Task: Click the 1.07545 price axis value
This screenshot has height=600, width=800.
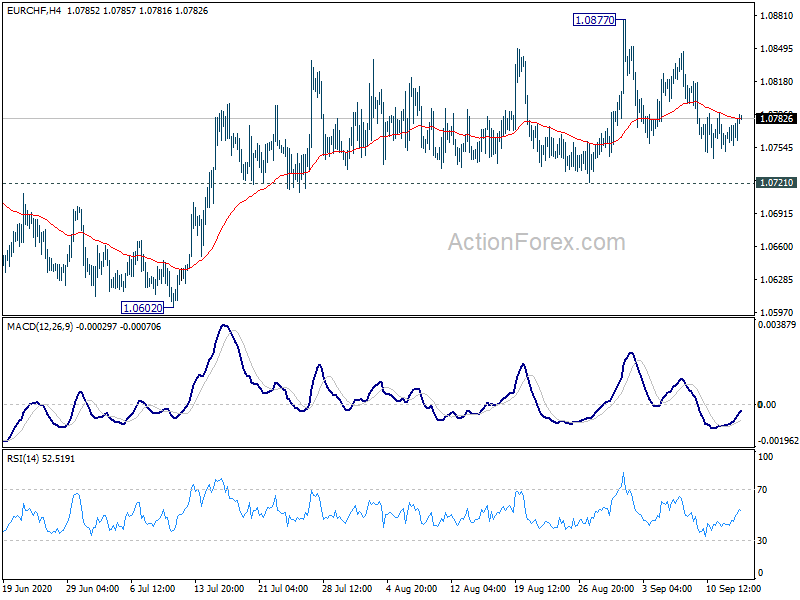Action: coord(777,147)
